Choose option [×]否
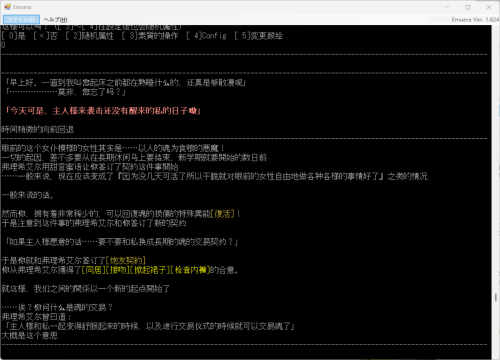Viewport: 500px width, 360px height. [45, 36]
